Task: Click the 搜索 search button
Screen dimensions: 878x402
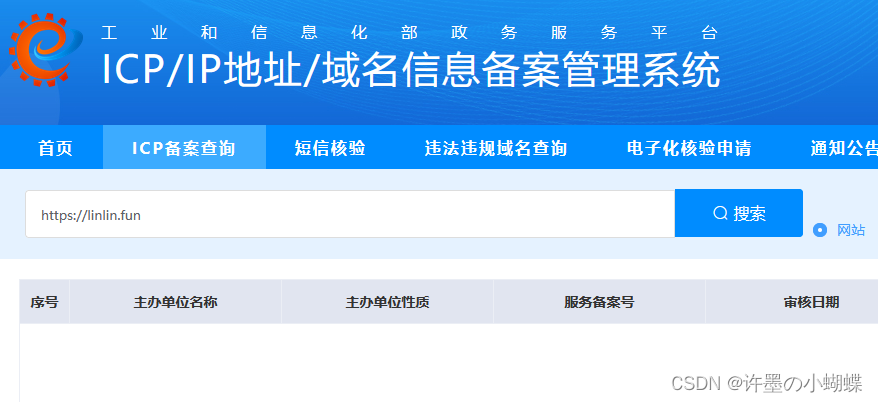Action: [x=739, y=213]
